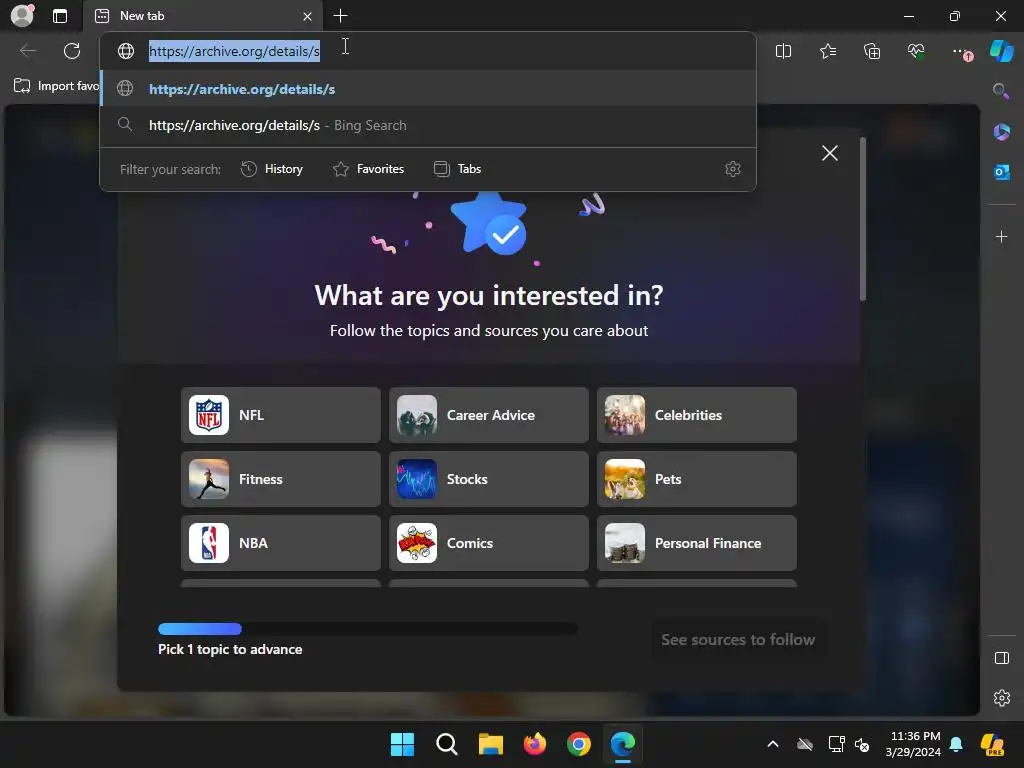Click the browser back arrow
Image resolution: width=1024 pixels, height=768 pixels.
27,51
